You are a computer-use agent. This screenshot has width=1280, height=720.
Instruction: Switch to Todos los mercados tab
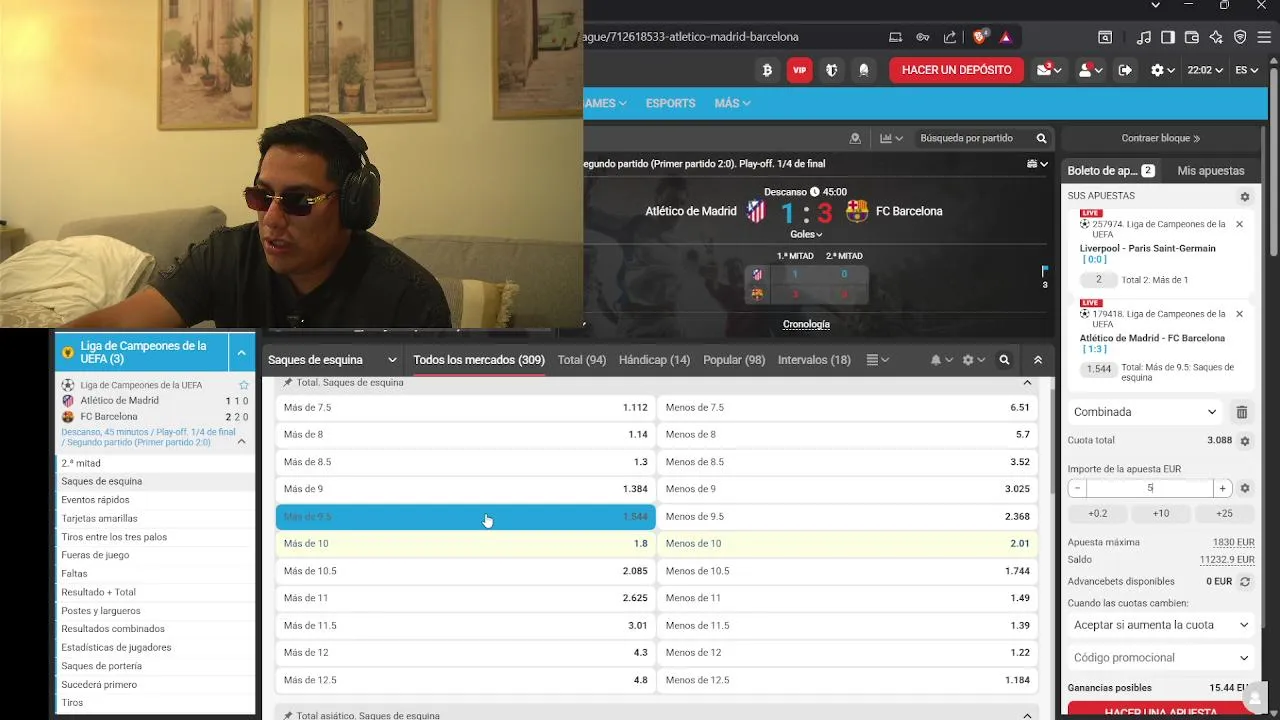479,360
